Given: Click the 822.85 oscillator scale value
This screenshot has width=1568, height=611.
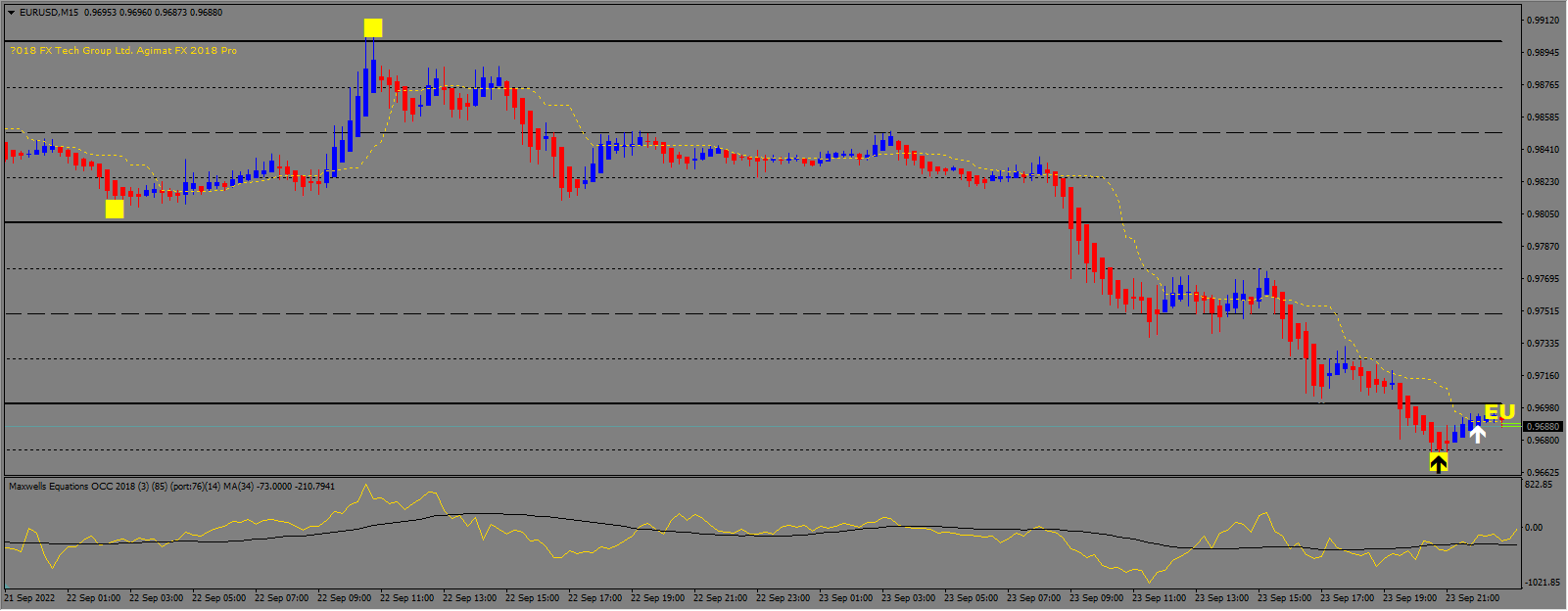Looking at the screenshot, I should [1541, 485].
